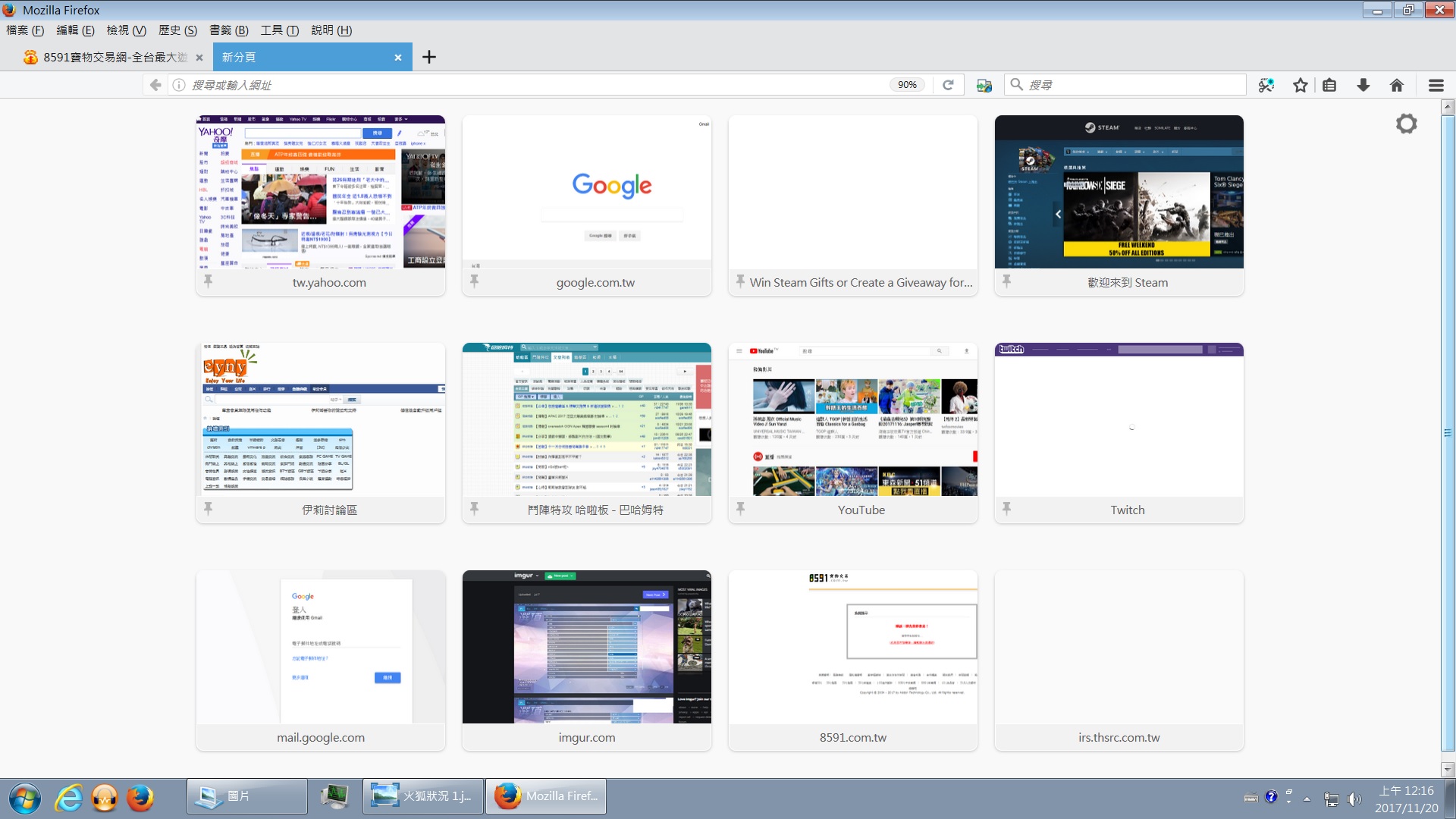Click the screenshot tool icon in toolbar
The height and width of the screenshot is (819, 1456).
point(1266,85)
